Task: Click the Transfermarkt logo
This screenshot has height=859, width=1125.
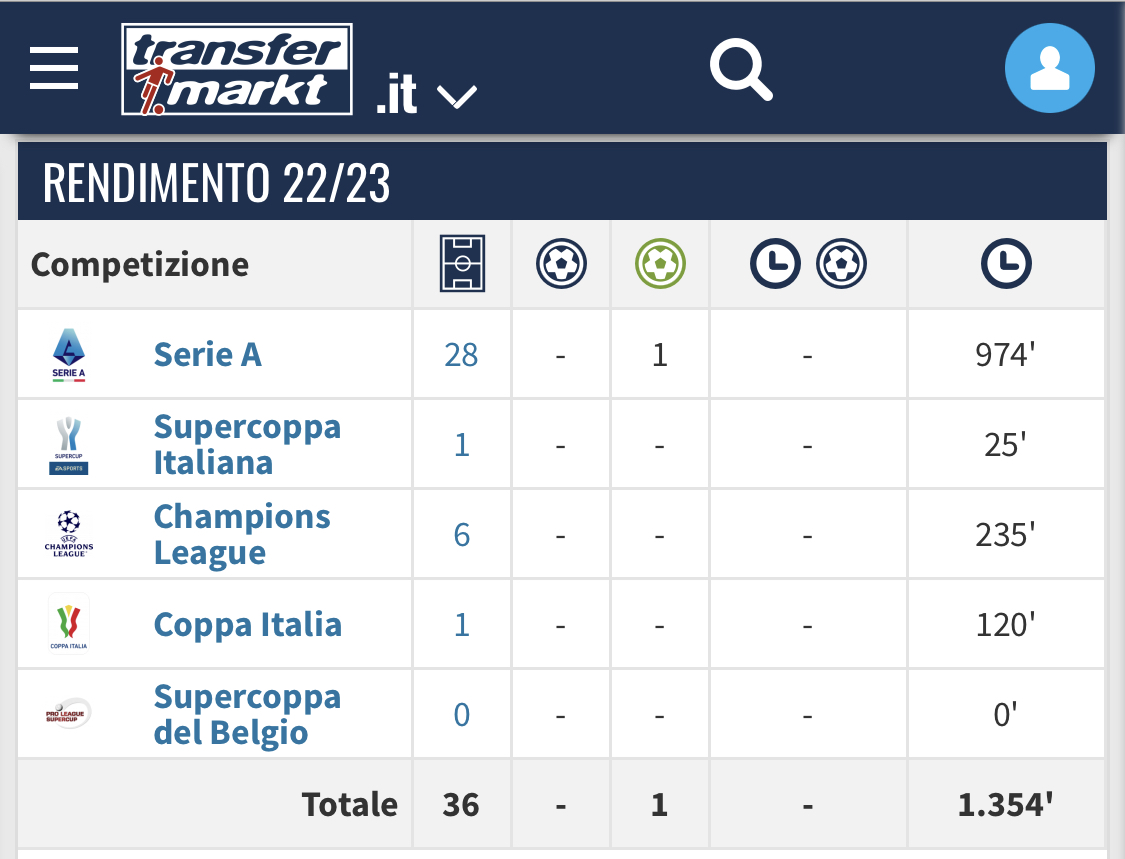Action: 236,69
